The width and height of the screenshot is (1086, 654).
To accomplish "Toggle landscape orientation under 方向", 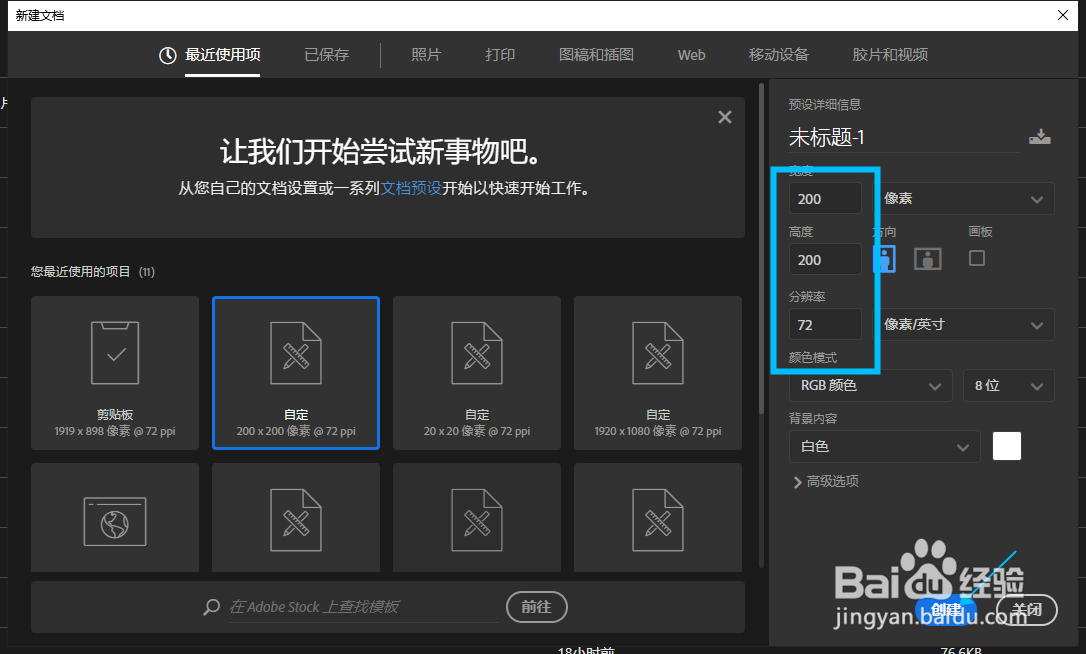I will point(927,258).
